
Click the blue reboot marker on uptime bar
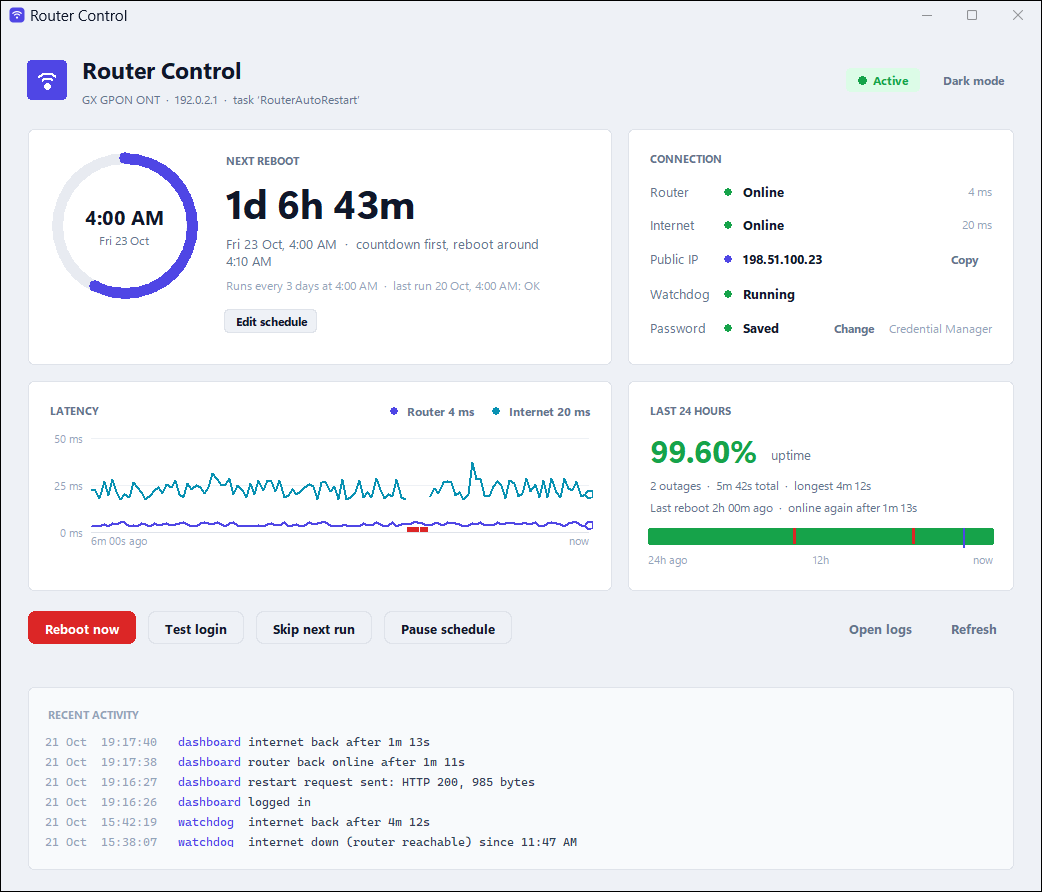(x=964, y=537)
